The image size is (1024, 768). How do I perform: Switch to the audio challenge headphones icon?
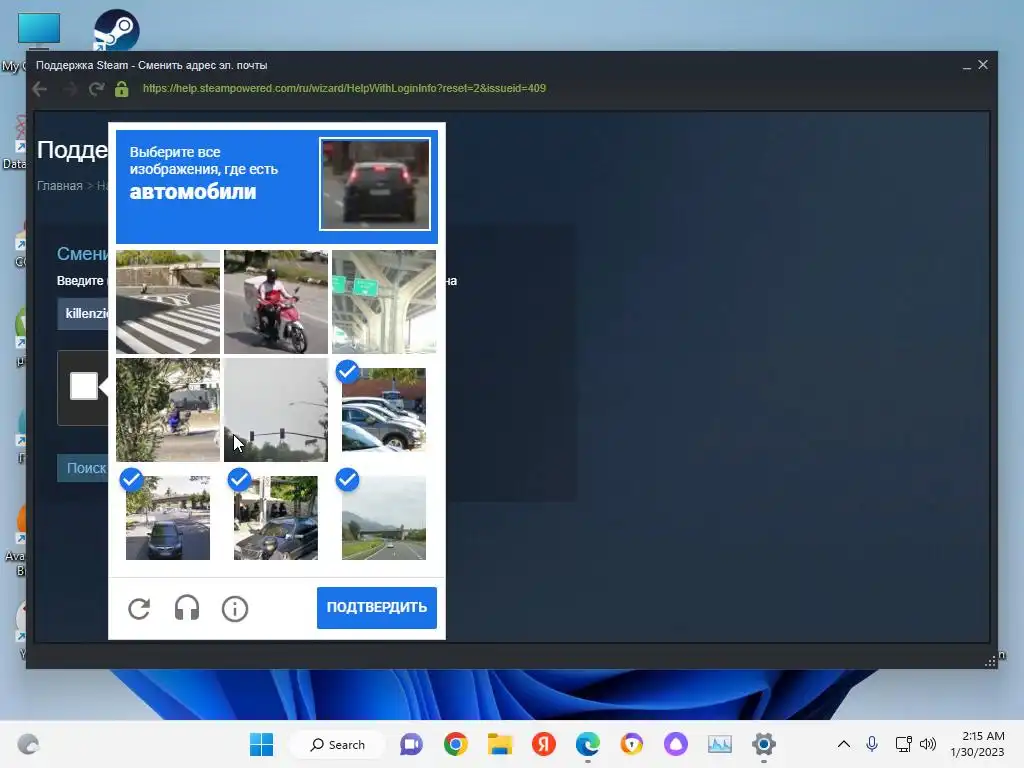[x=187, y=609]
